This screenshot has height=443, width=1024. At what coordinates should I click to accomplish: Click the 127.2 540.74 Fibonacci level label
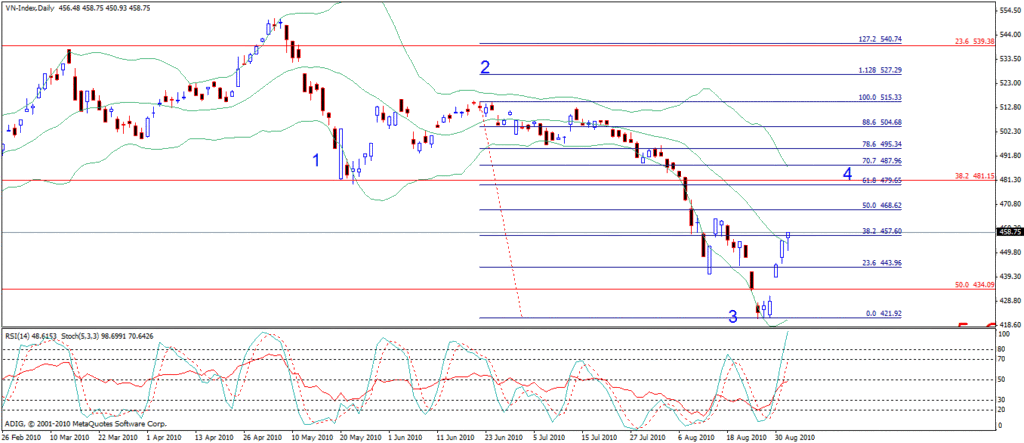coord(880,39)
